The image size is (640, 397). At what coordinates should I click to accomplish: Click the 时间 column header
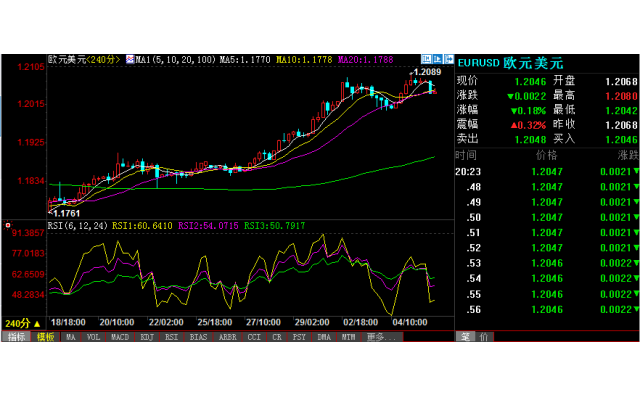[x=466, y=155]
